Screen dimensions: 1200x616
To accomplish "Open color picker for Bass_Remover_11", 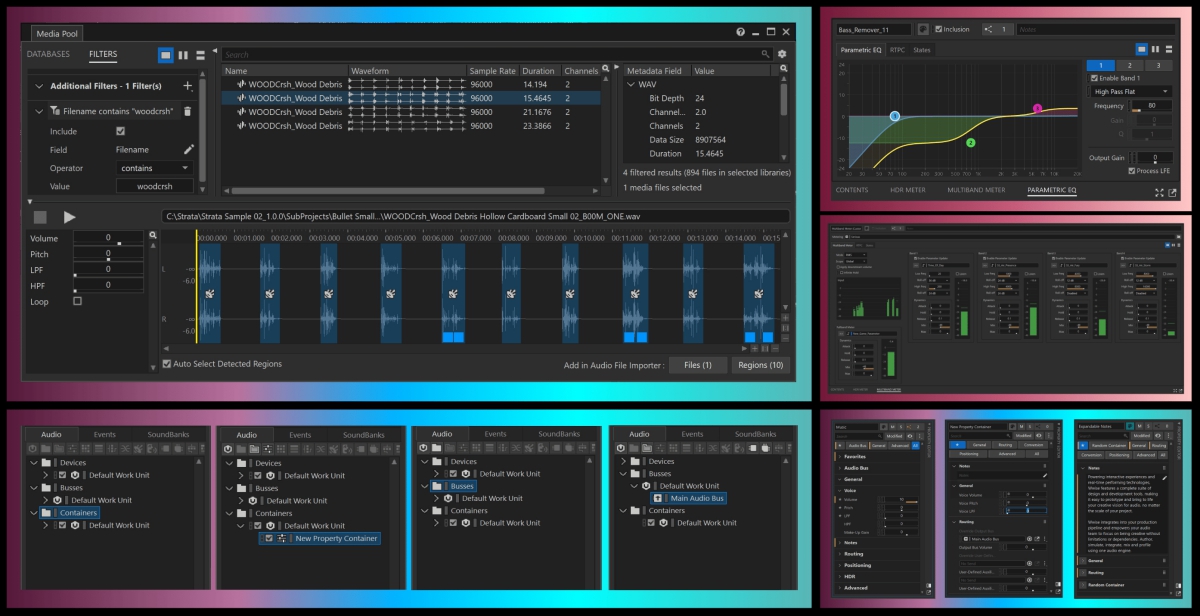I will click(923, 29).
